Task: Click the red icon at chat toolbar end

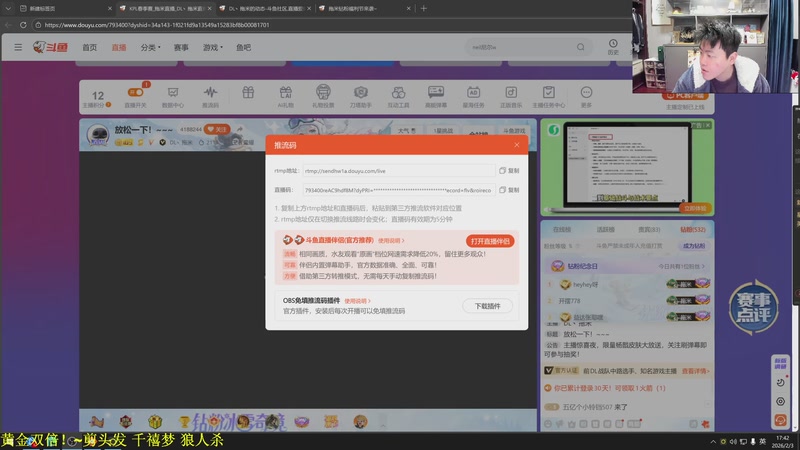Action: [706, 424]
